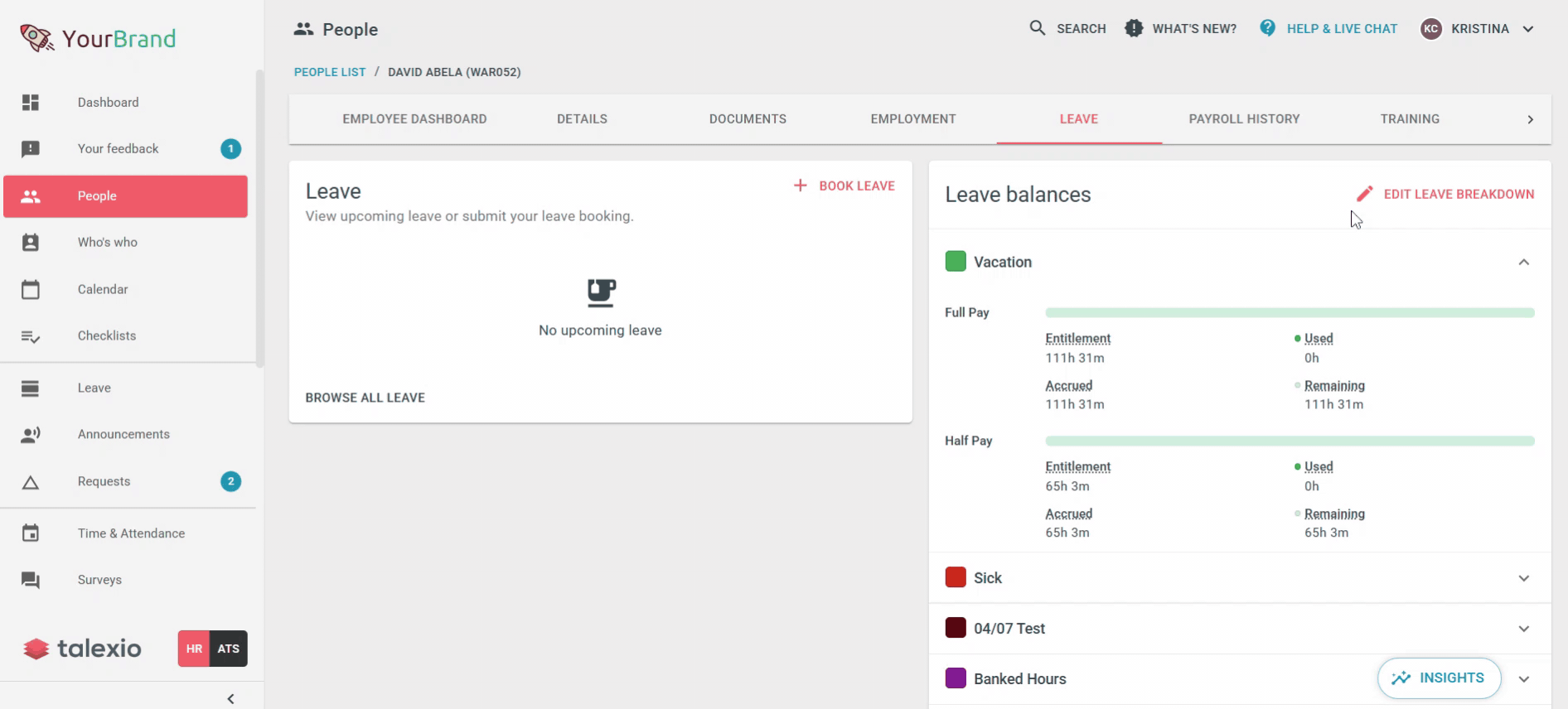Open Help & Live Chat

1328,28
